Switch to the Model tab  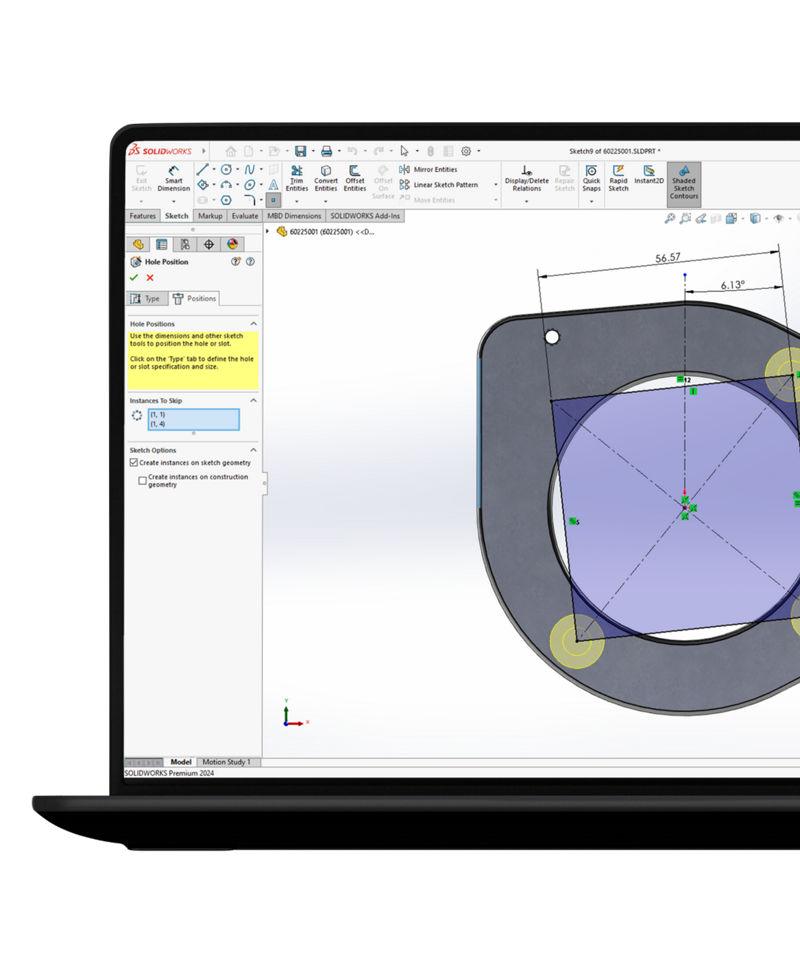click(x=181, y=762)
